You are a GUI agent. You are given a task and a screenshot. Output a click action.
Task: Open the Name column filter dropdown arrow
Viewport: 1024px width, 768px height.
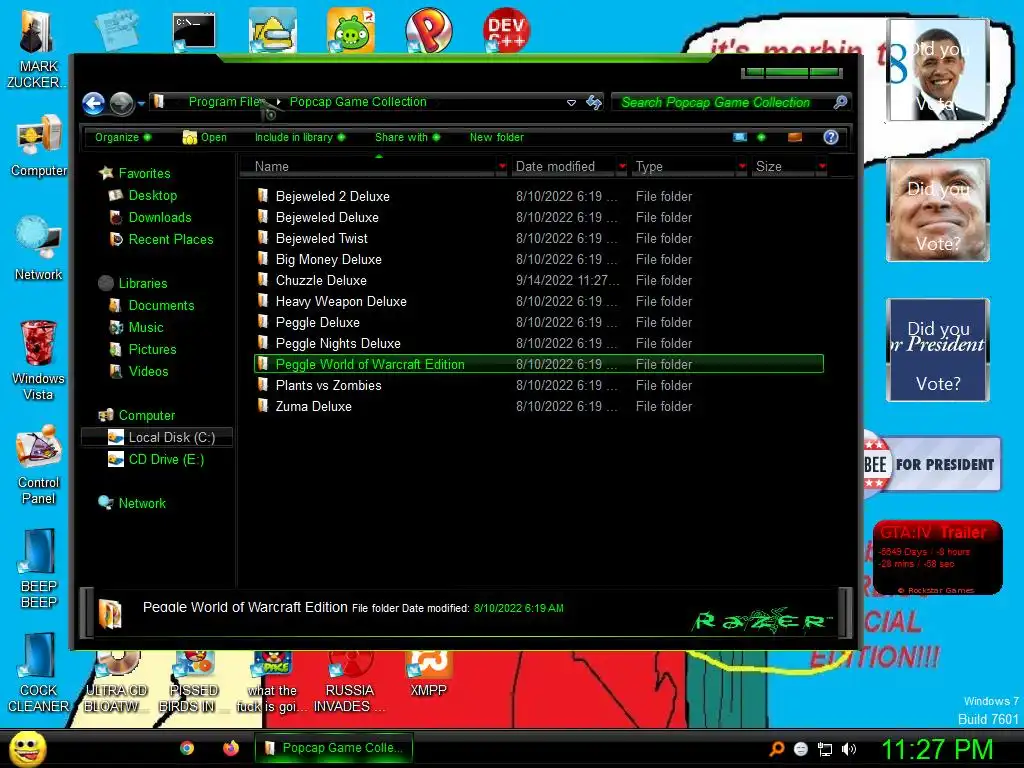click(x=502, y=167)
